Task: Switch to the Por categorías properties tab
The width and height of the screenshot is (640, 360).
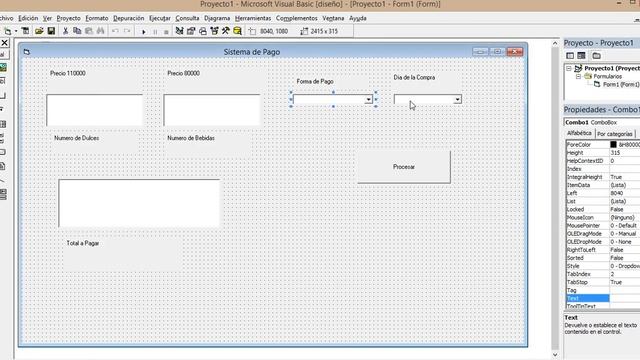Action: 614,134
